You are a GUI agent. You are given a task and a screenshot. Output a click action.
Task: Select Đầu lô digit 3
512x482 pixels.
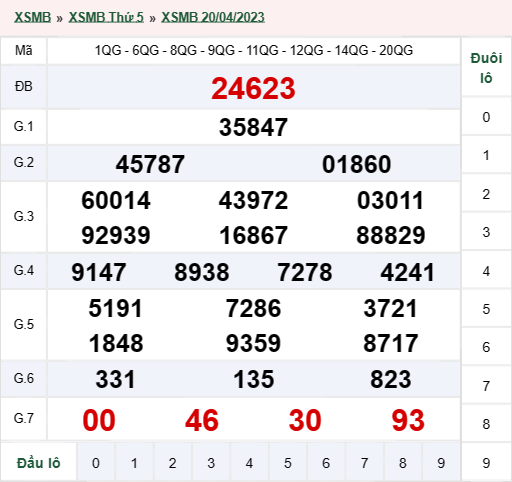tap(211, 463)
